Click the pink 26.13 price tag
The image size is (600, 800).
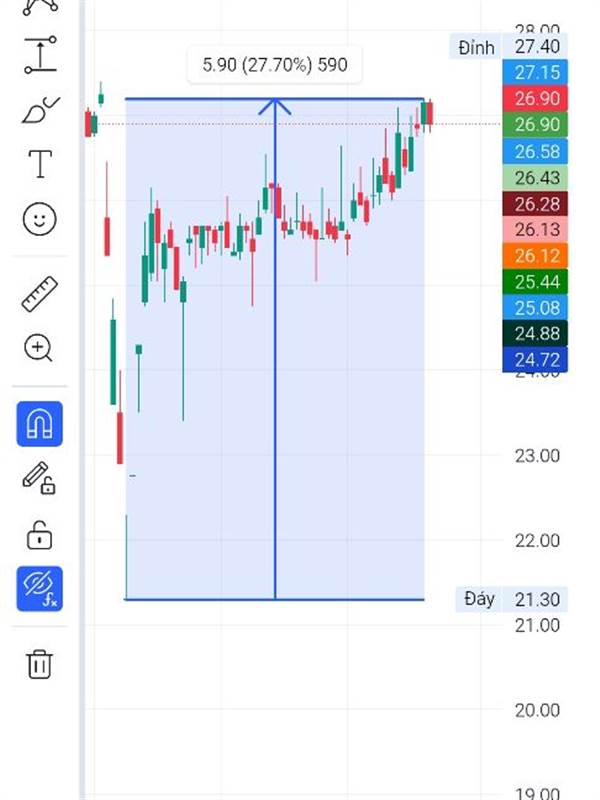(535, 230)
